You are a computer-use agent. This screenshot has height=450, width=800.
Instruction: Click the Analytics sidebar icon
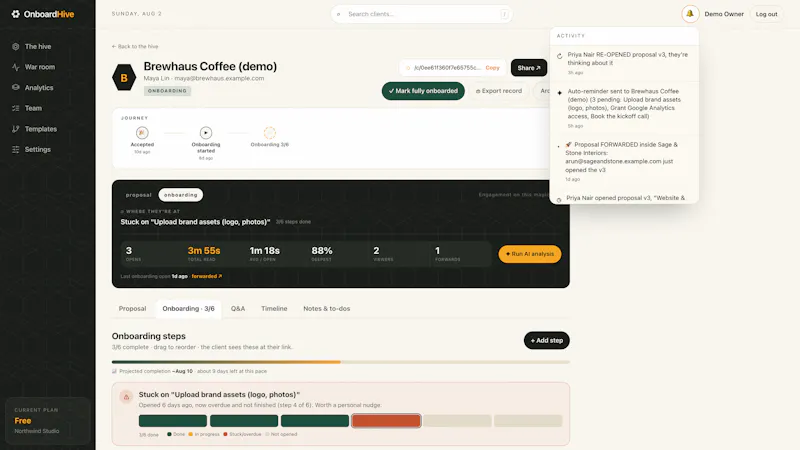16,88
